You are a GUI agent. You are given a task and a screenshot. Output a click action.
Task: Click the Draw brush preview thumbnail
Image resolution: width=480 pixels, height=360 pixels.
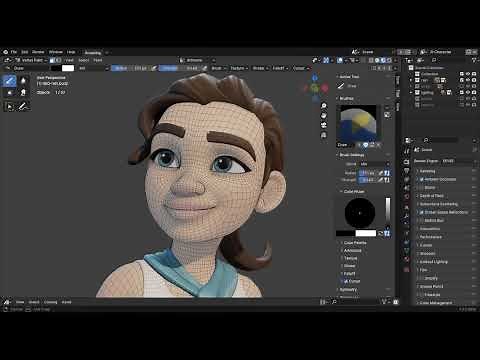358,123
